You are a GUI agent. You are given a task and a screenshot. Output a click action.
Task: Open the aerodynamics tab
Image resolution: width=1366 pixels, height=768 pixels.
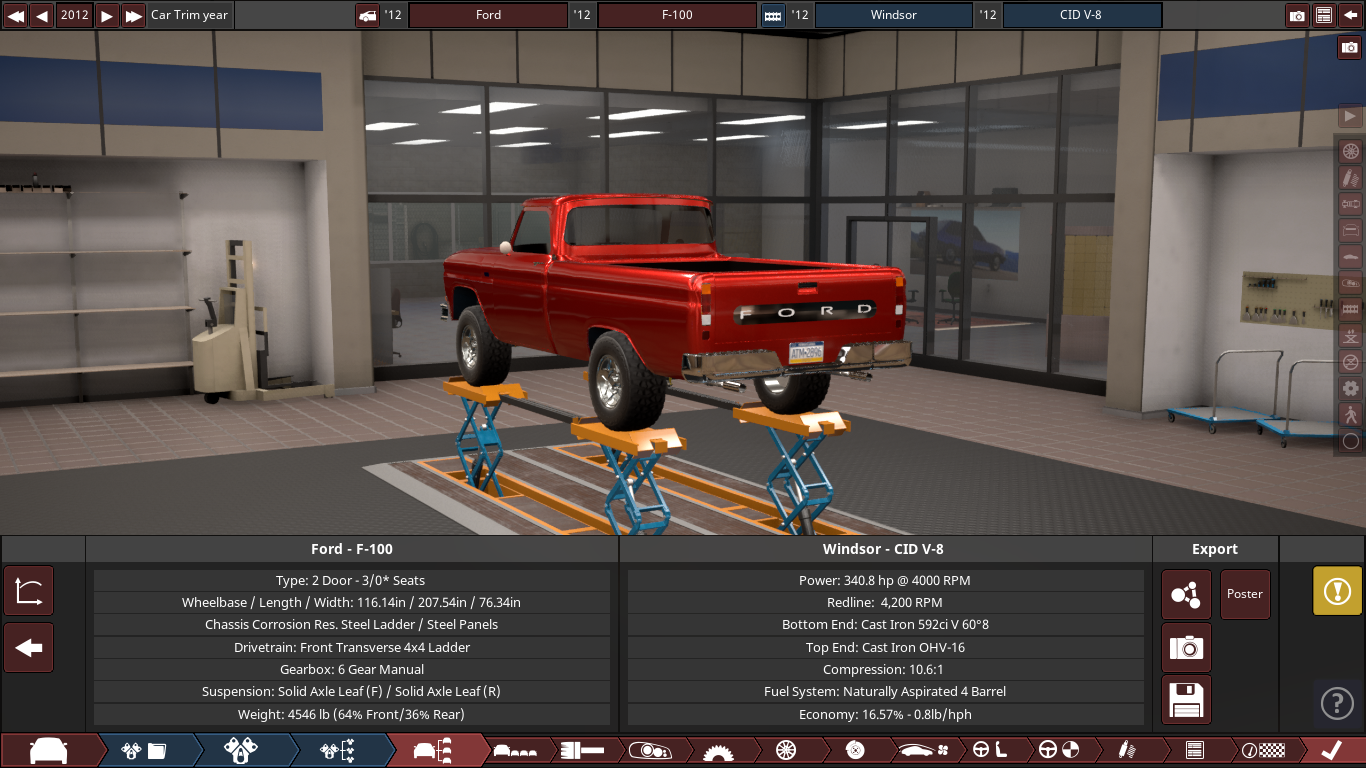[922, 751]
